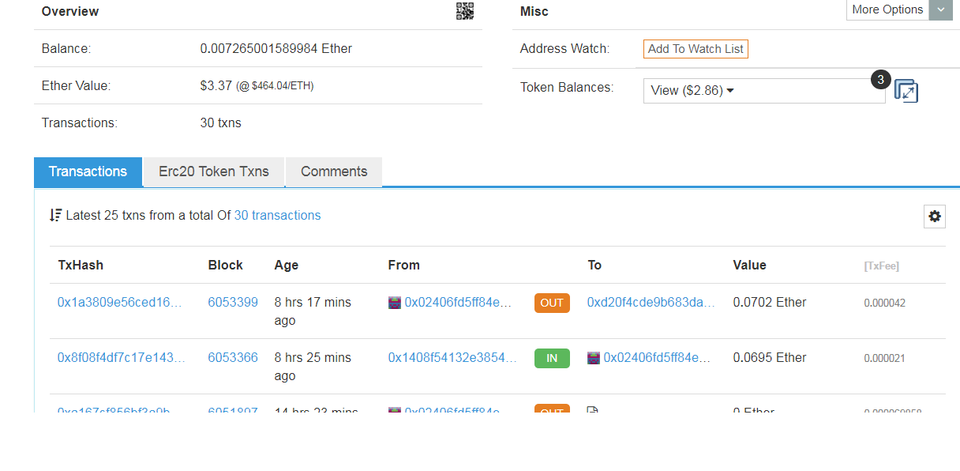The width and height of the screenshot is (960, 471).
Task: Click the Block column header
Action: (x=225, y=265)
